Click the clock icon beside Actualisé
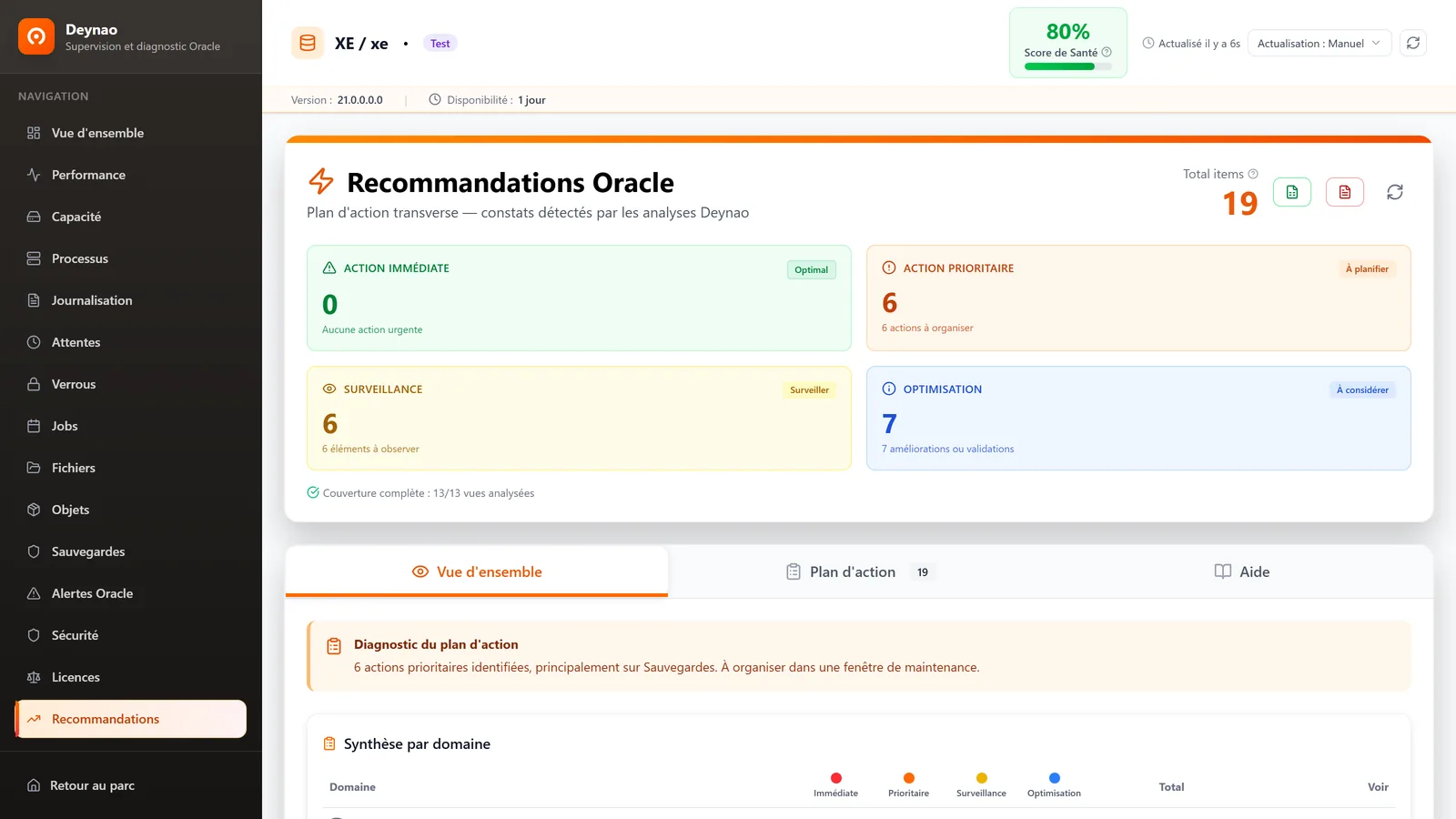 click(x=1148, y=43)
